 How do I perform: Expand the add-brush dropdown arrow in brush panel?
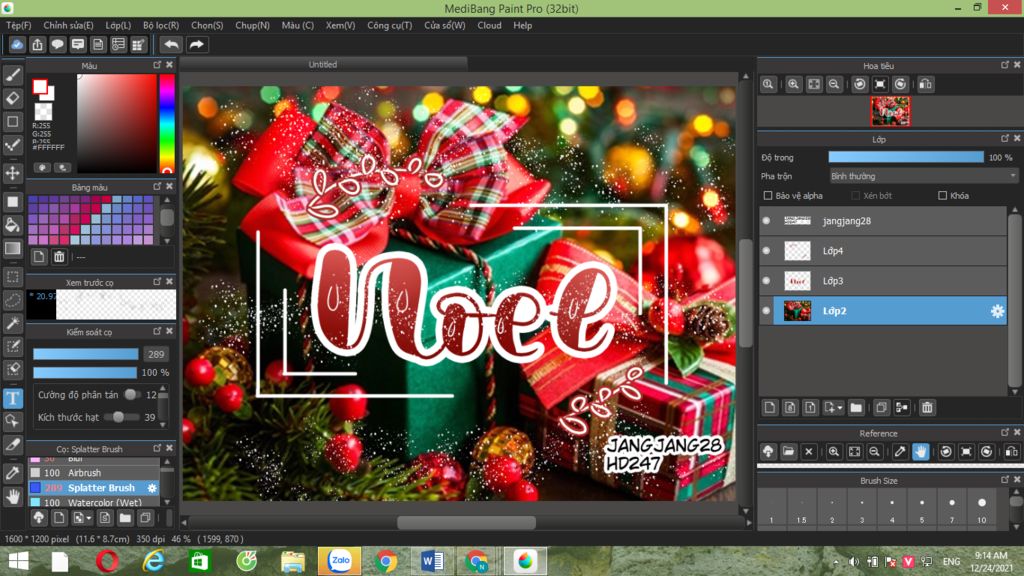[88, 519]
